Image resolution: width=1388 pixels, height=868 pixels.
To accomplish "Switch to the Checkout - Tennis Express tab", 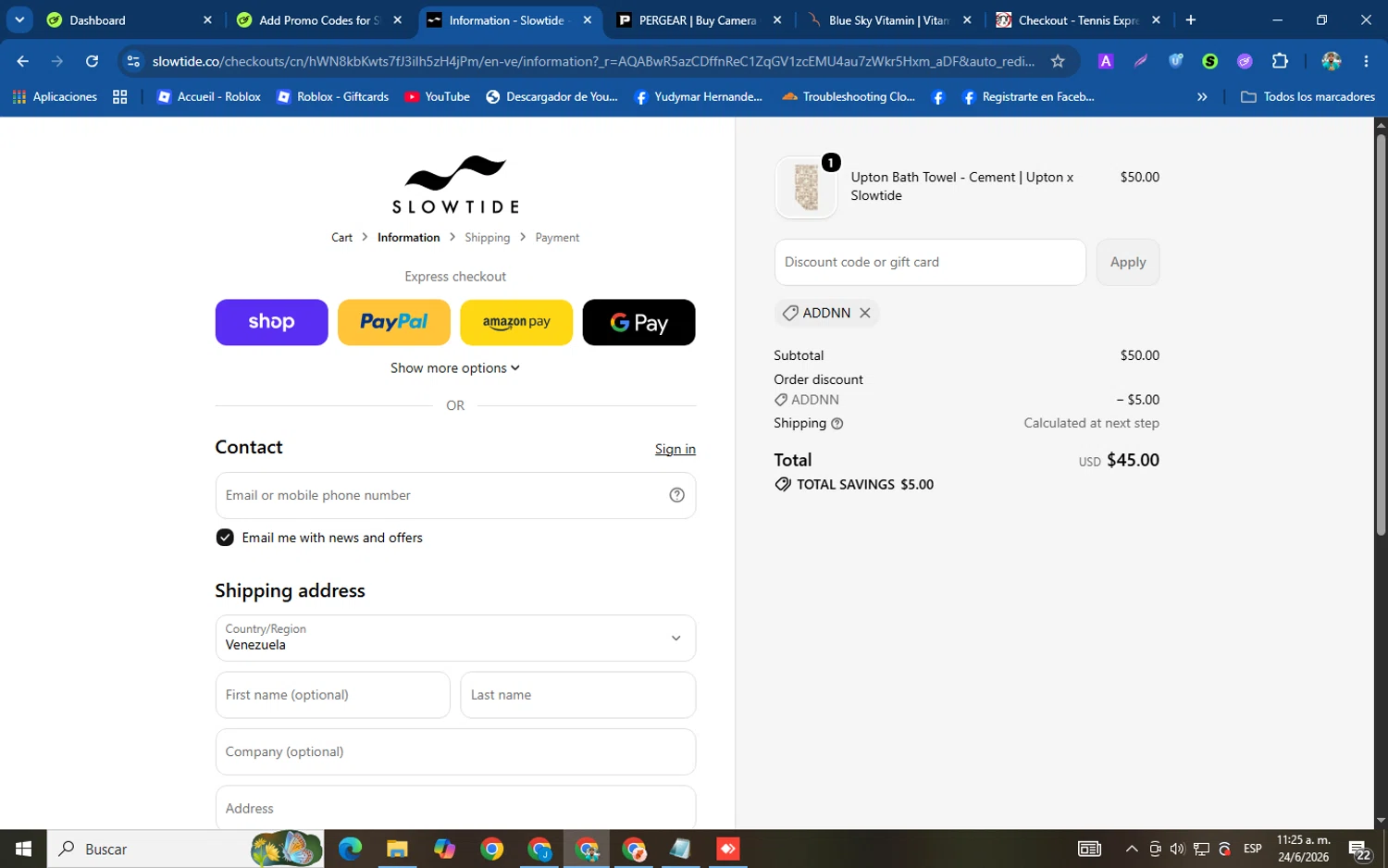I will pos(1078,20).
